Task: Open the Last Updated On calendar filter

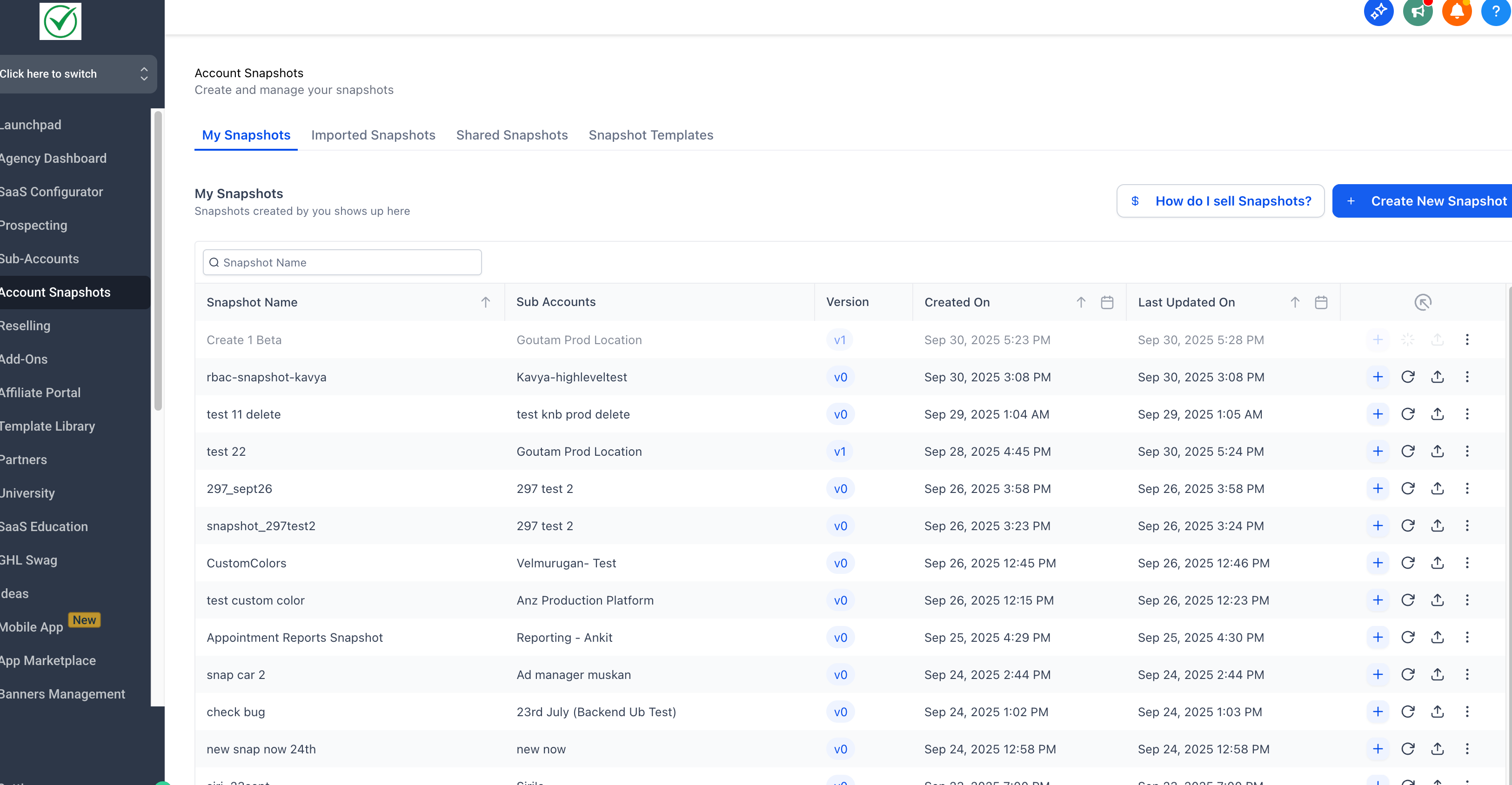Action: click(x=1321, y=302)
